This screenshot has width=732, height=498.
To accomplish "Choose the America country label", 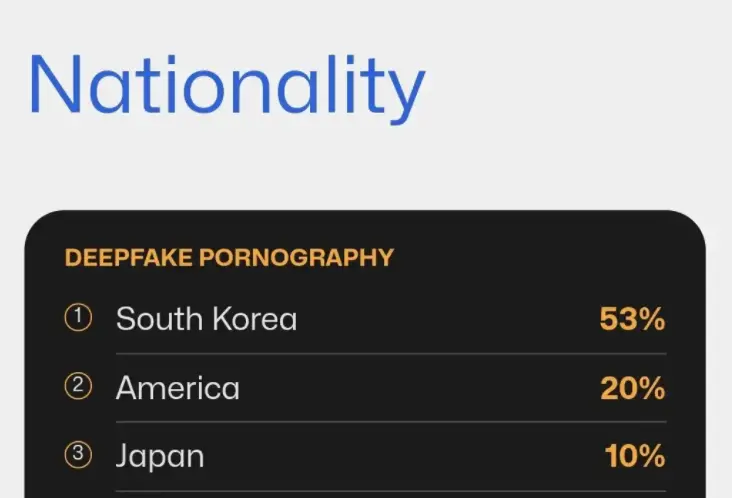I will [178, 388].
